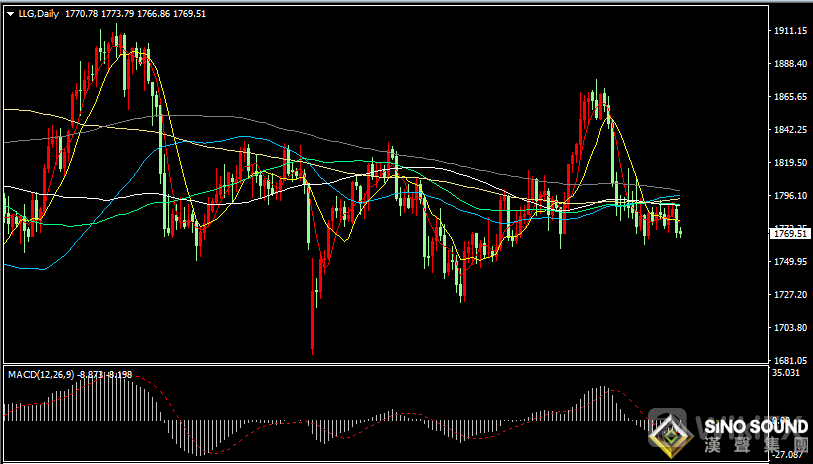The width and height of the screenshot is (813, 464).
Task: Click the current price tag 1769.31
Action: point(790,234)
